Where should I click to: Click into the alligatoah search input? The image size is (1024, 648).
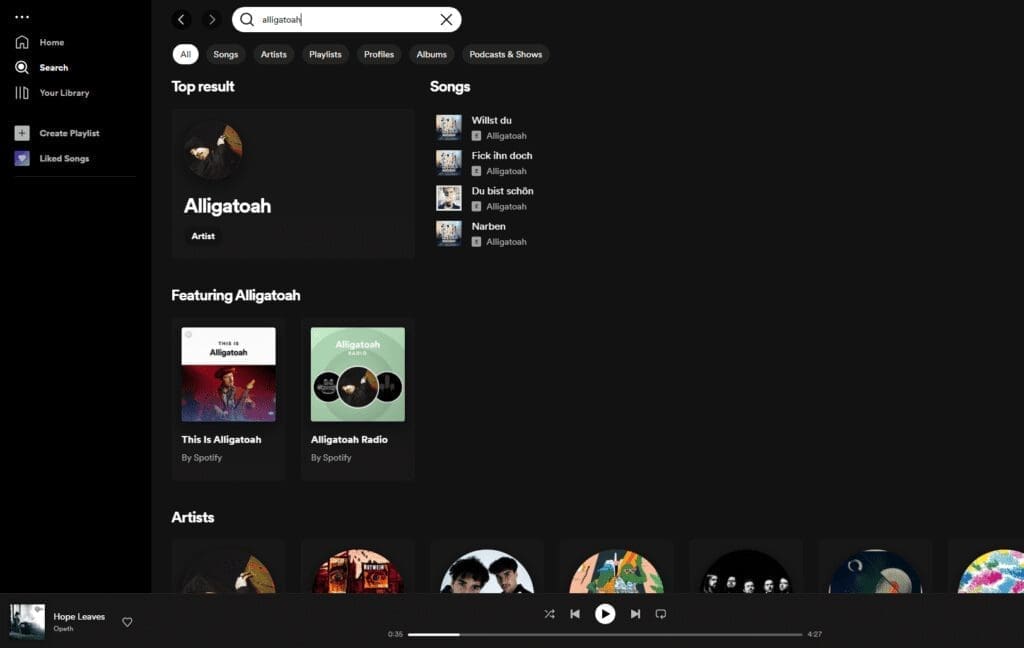347,20
